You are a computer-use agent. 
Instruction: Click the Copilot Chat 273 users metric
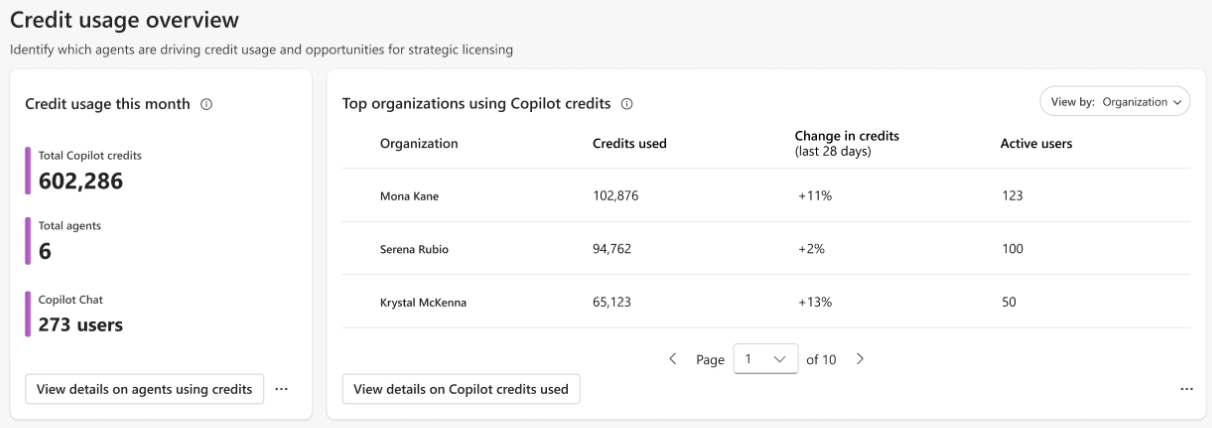click(x=80, y=324)
